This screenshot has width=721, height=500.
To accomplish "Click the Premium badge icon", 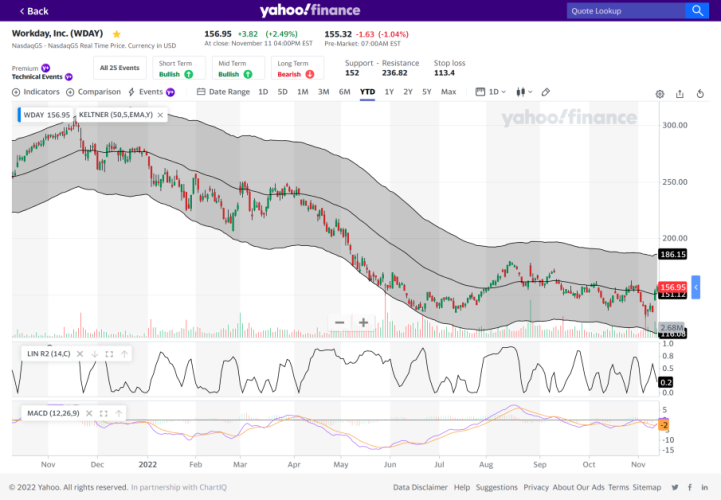I will tap(46, 68).
